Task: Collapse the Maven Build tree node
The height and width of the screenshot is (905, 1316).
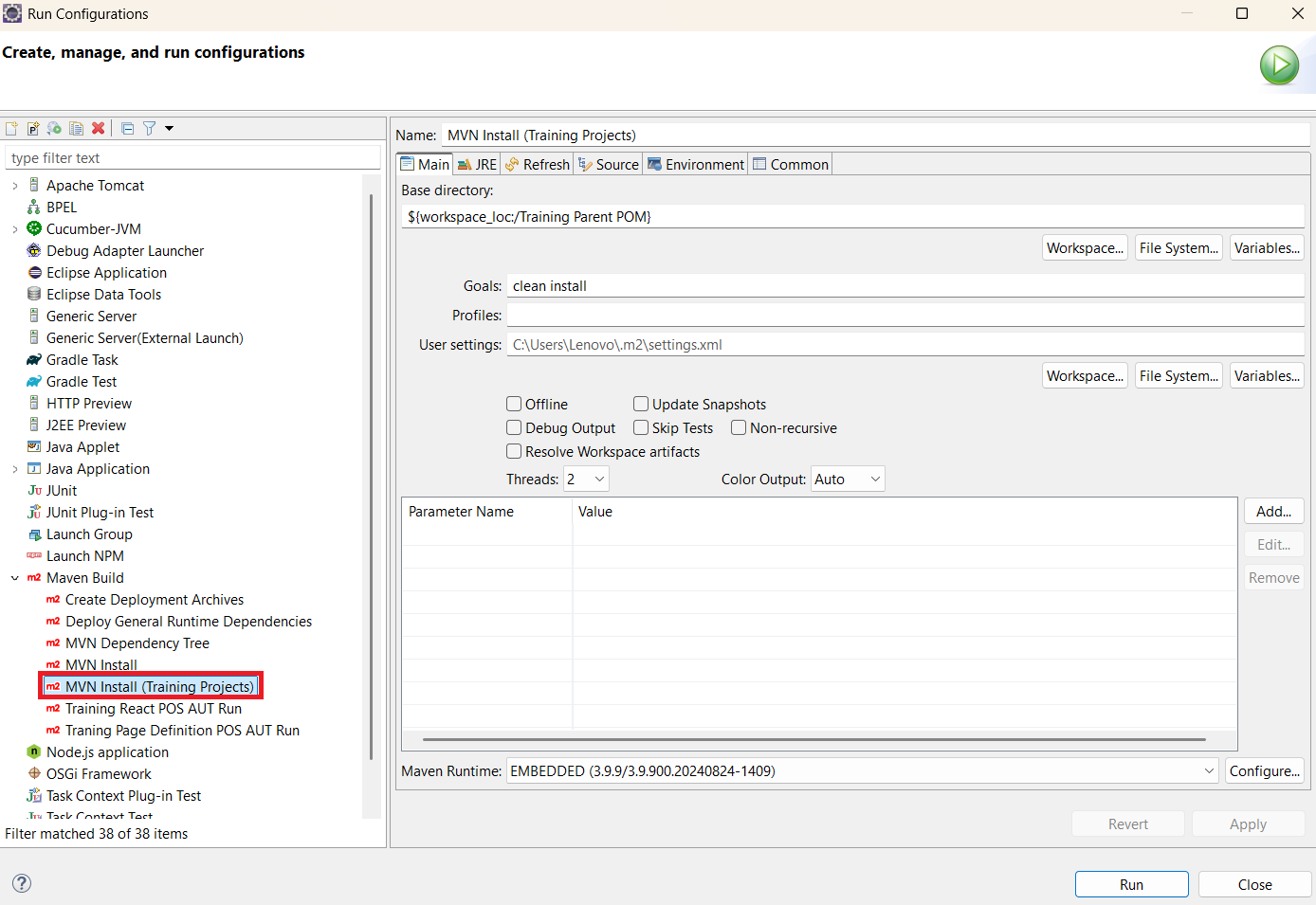Action: (x=14, y=578)
